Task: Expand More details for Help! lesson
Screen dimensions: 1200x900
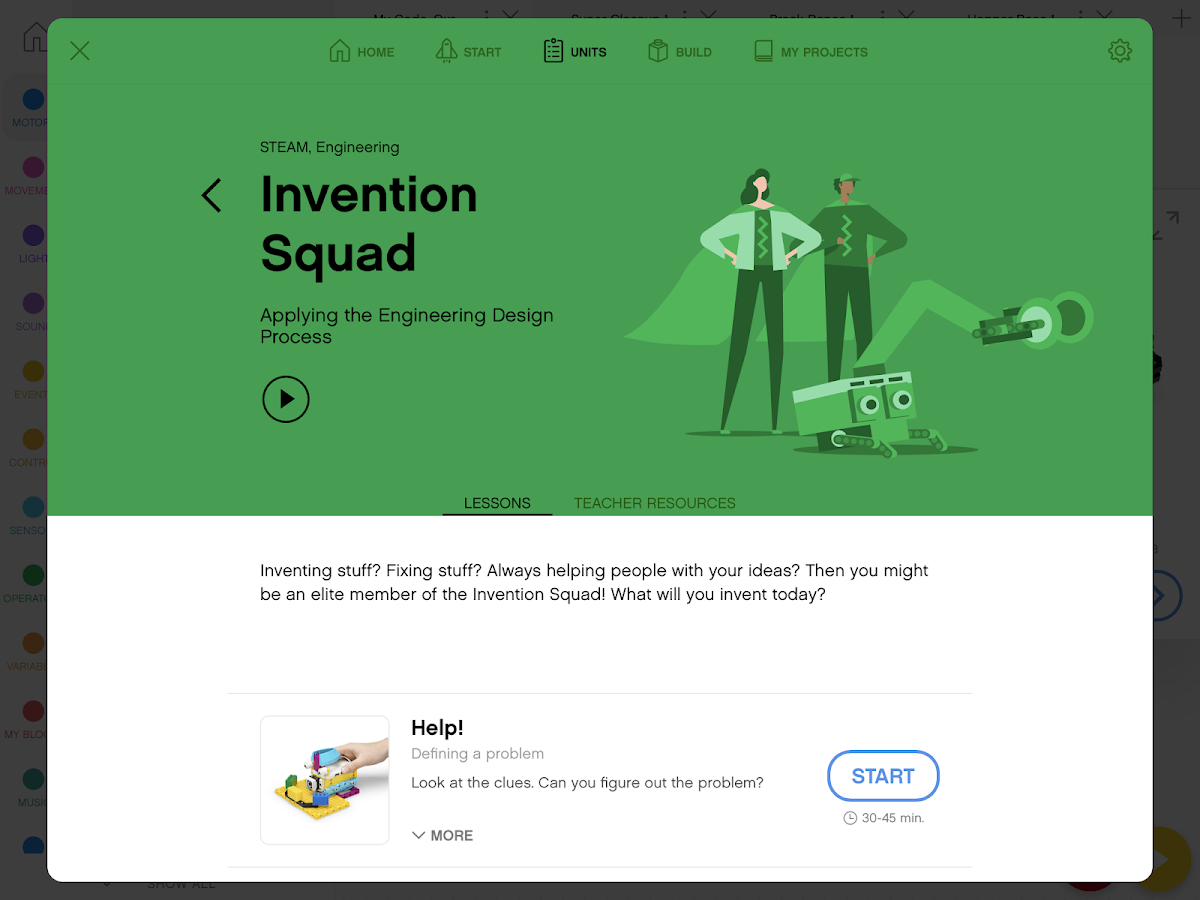Action: pos(442,835)
